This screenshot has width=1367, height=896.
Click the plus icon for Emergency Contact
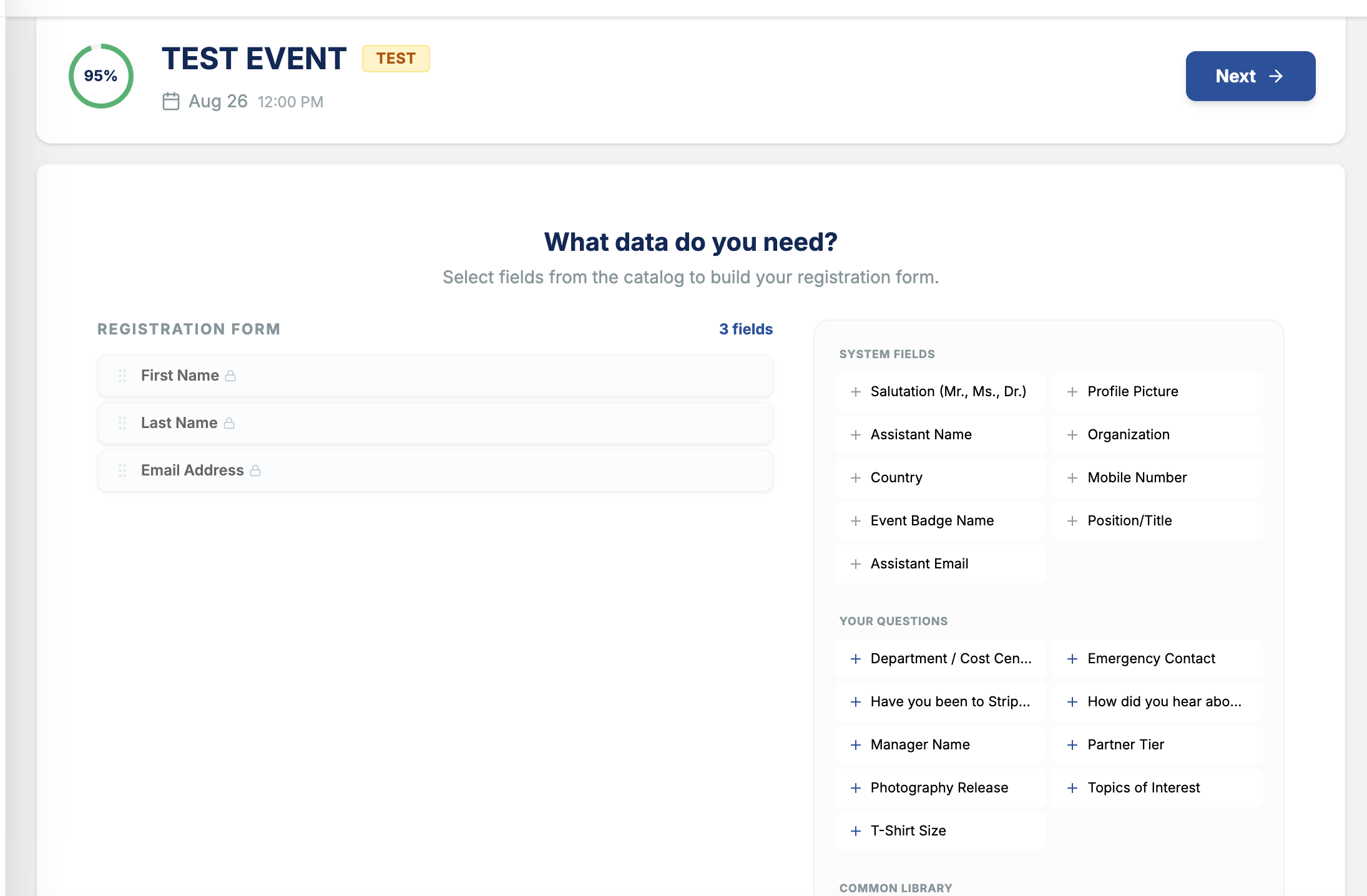pyautogui.click(x=1072, y=659)
